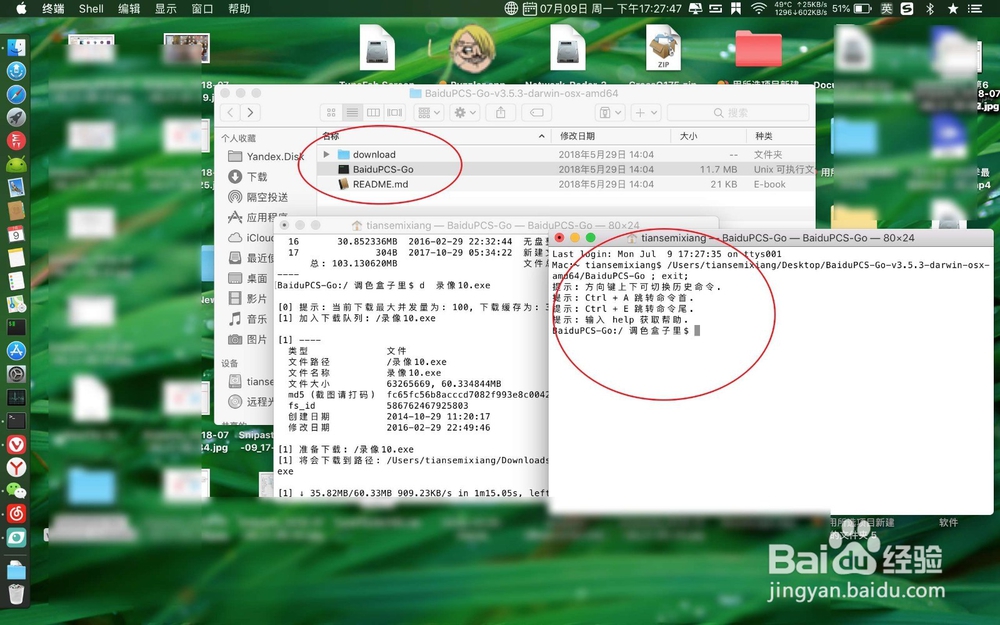Switch Finder to list view

point(352,112)
